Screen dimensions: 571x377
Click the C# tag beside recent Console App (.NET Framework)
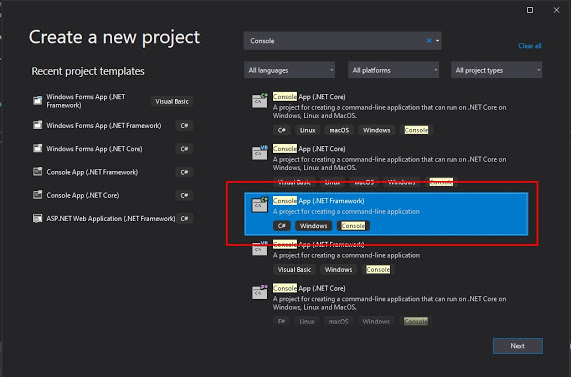coord(184,172)
